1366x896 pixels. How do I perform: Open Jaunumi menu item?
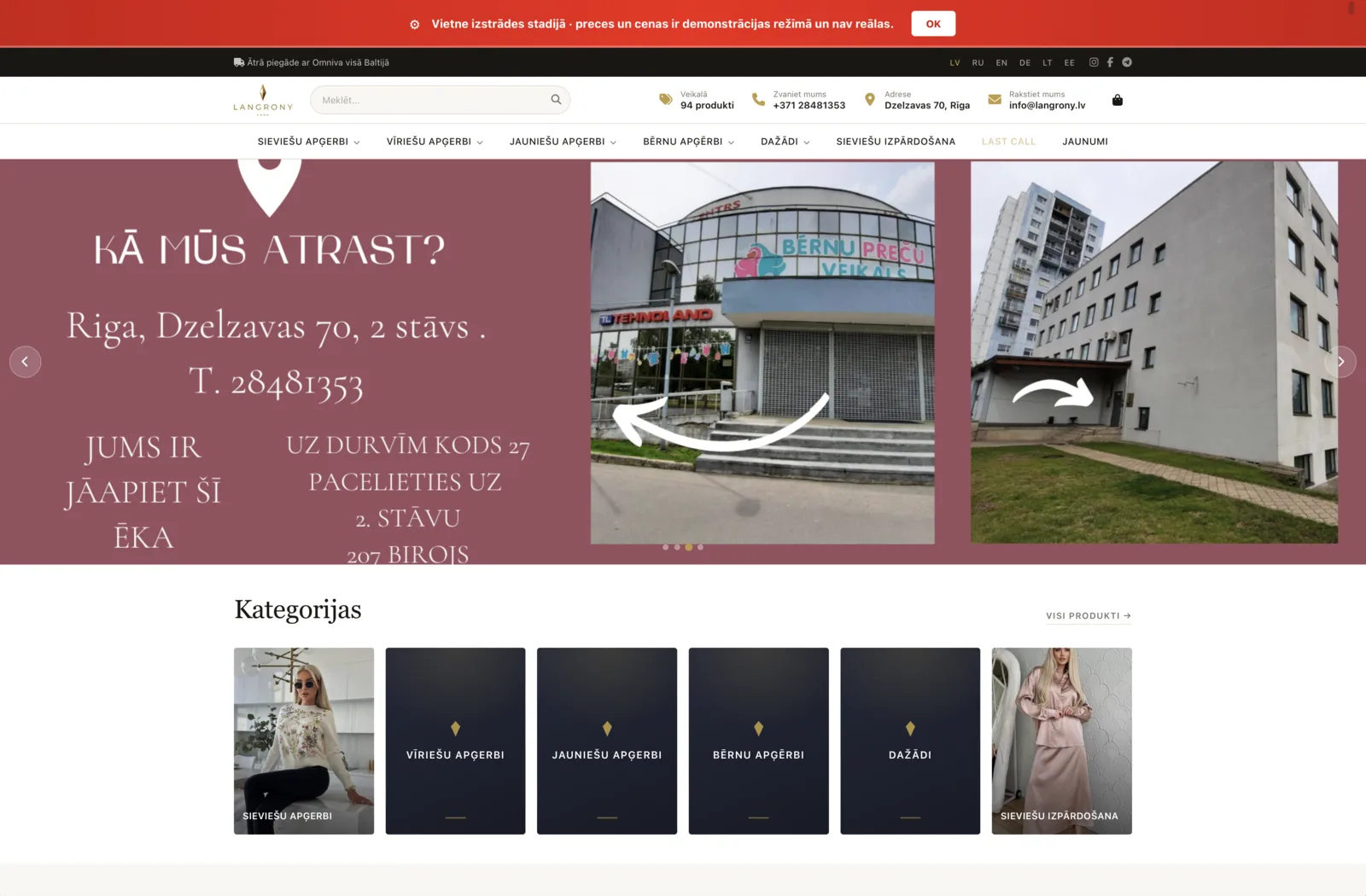[1085, 142]
